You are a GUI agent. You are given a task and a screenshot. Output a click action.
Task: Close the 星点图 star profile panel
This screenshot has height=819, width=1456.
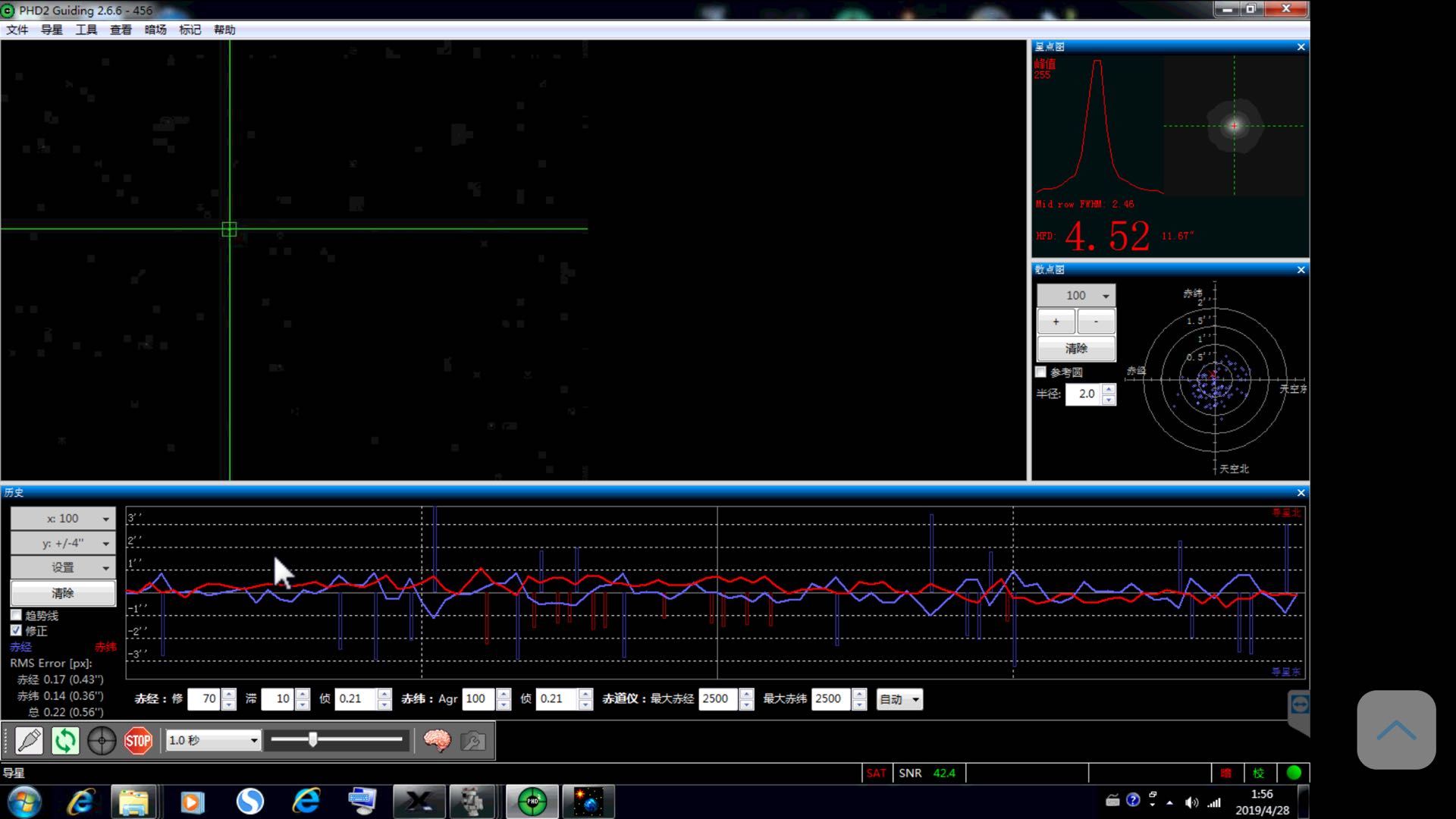[x=1301, y=47]
